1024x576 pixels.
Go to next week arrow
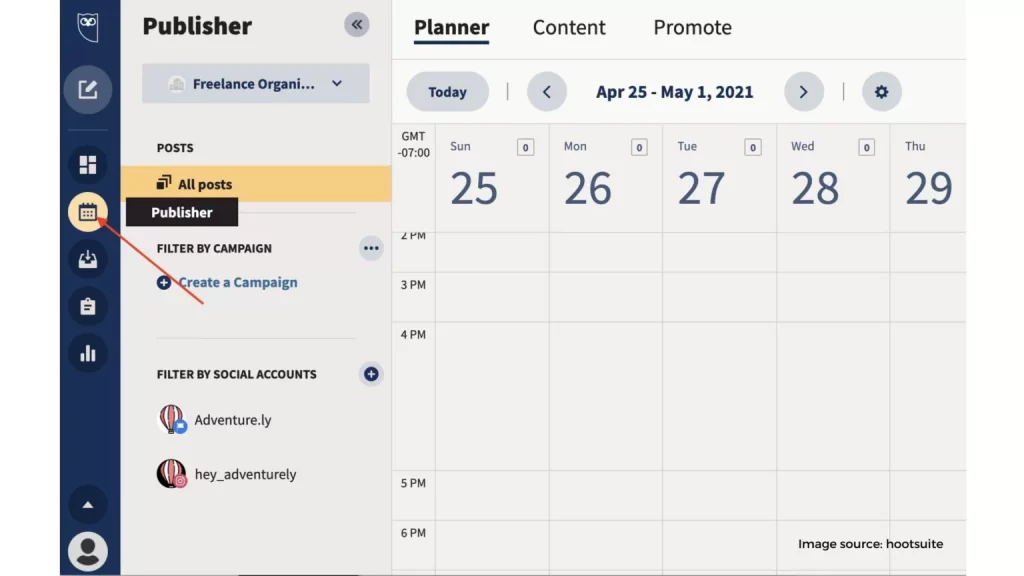[x=803, y=91]
